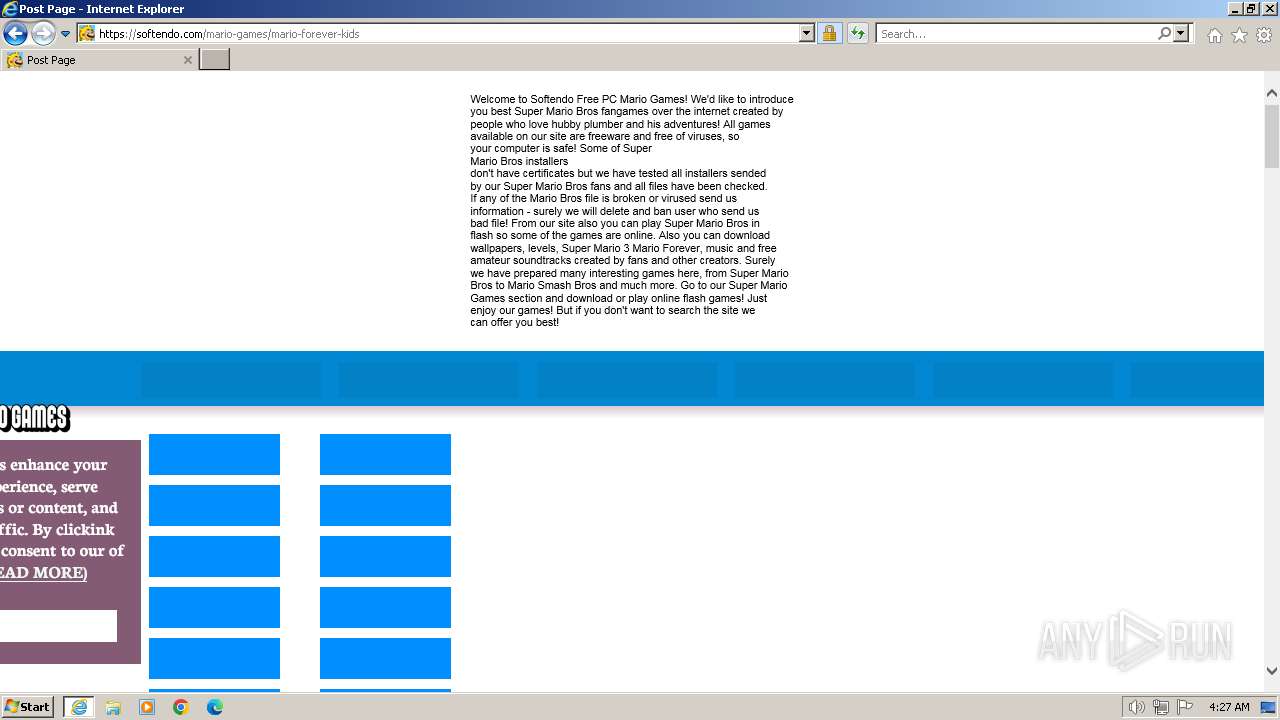Launch Edge from the taskbar
Image resolution: width=1280 pixels, height=720 pixels.
coord(215,707)
